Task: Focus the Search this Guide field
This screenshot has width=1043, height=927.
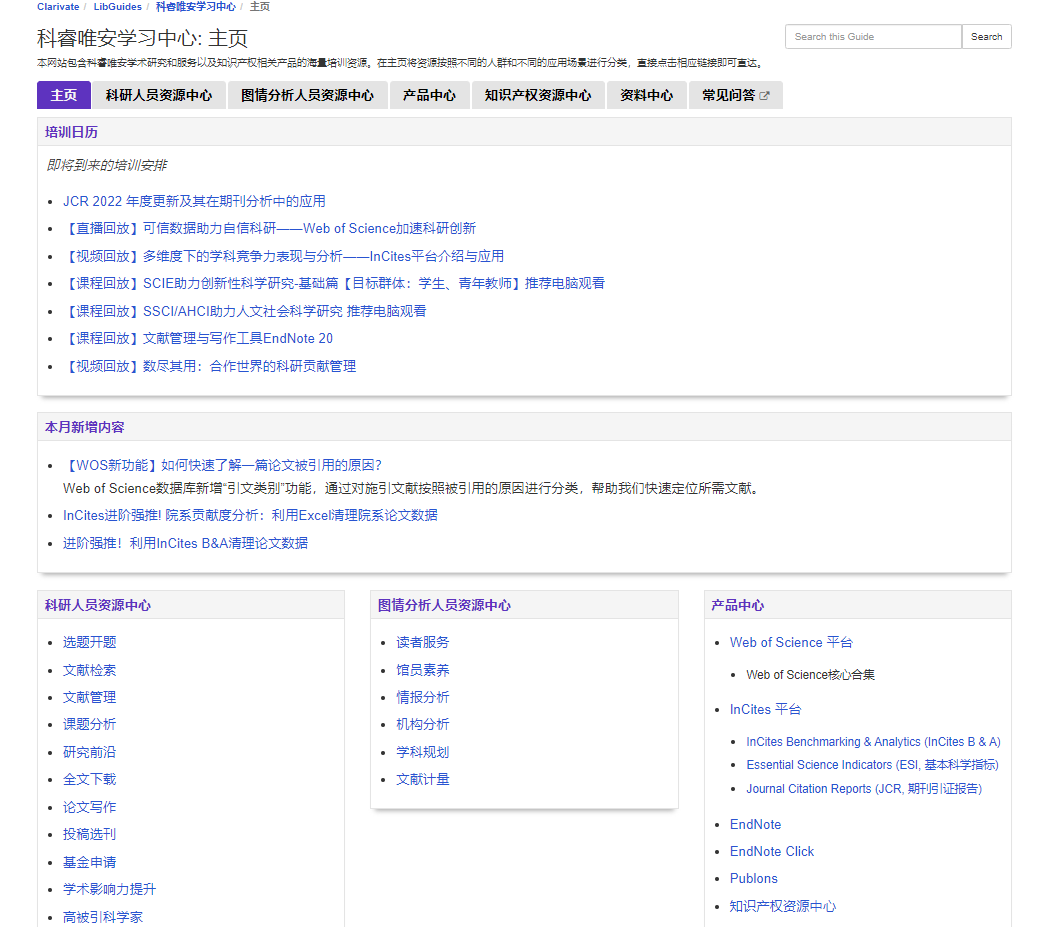Action: coord(872,37)
